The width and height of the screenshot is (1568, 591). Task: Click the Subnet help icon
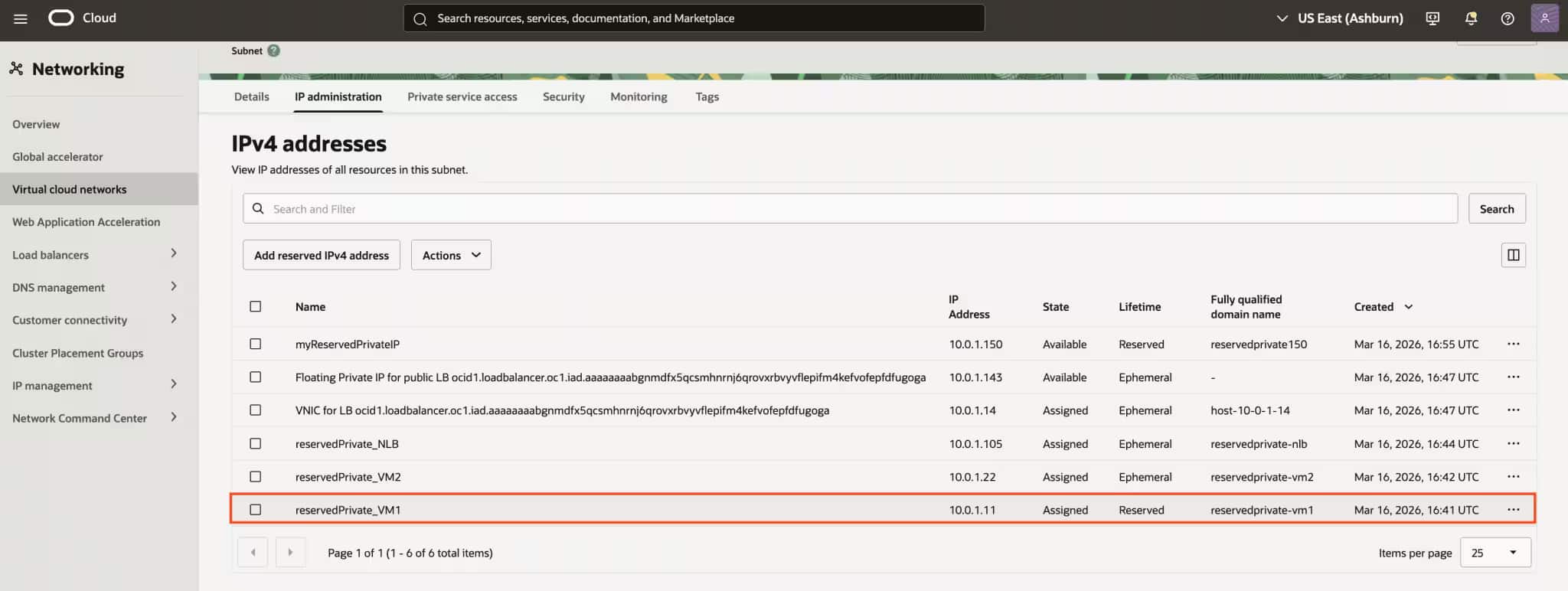(x=273, y=51)
